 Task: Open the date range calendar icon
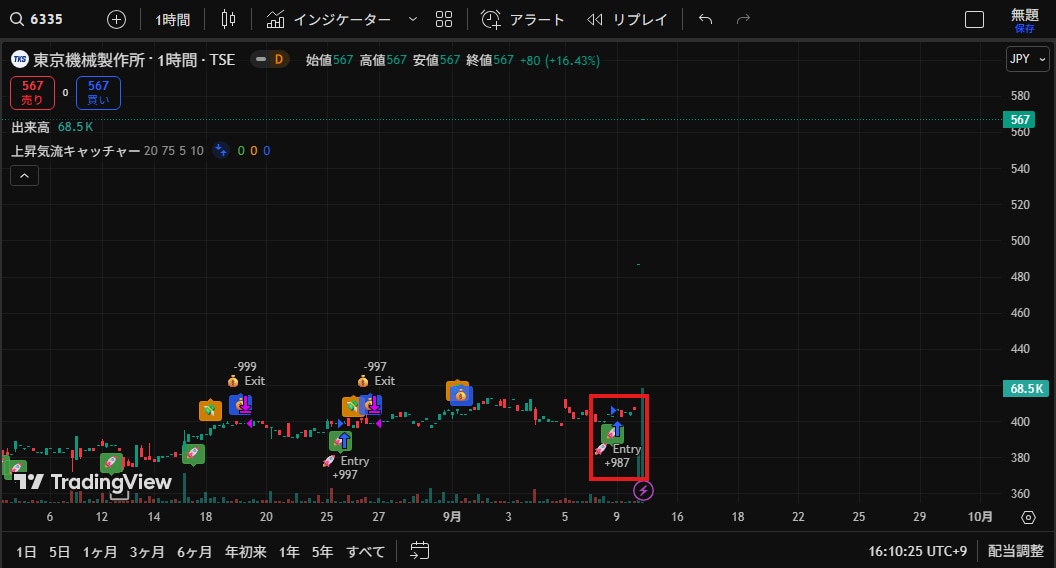pos(420,550)
